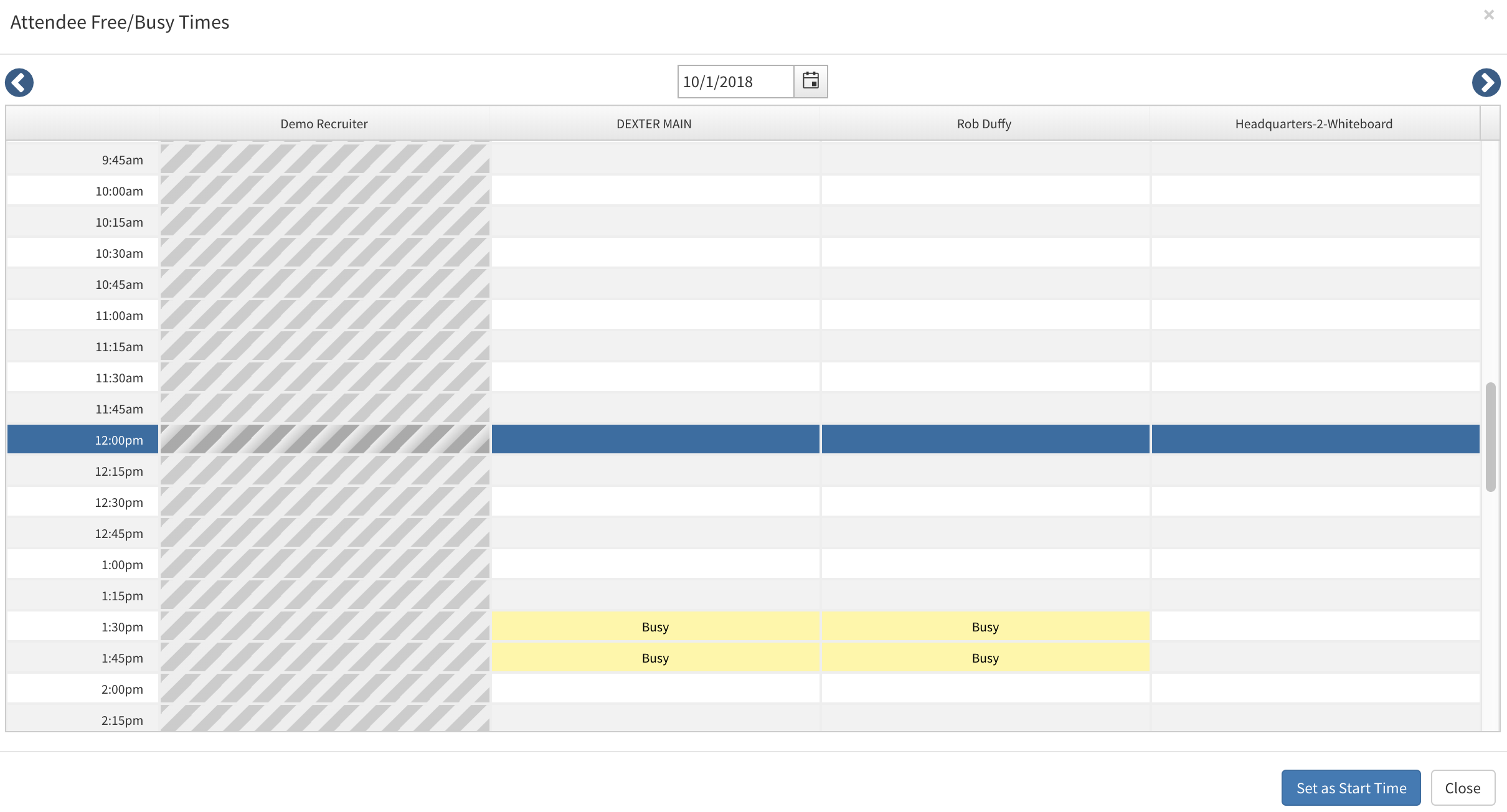Click Headquarters-2-Whiteboard column header

1314,123
